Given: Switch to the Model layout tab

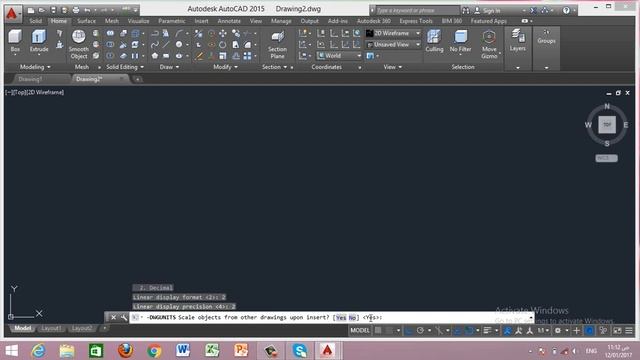Looking at the screenshot, I should (22, 328).
